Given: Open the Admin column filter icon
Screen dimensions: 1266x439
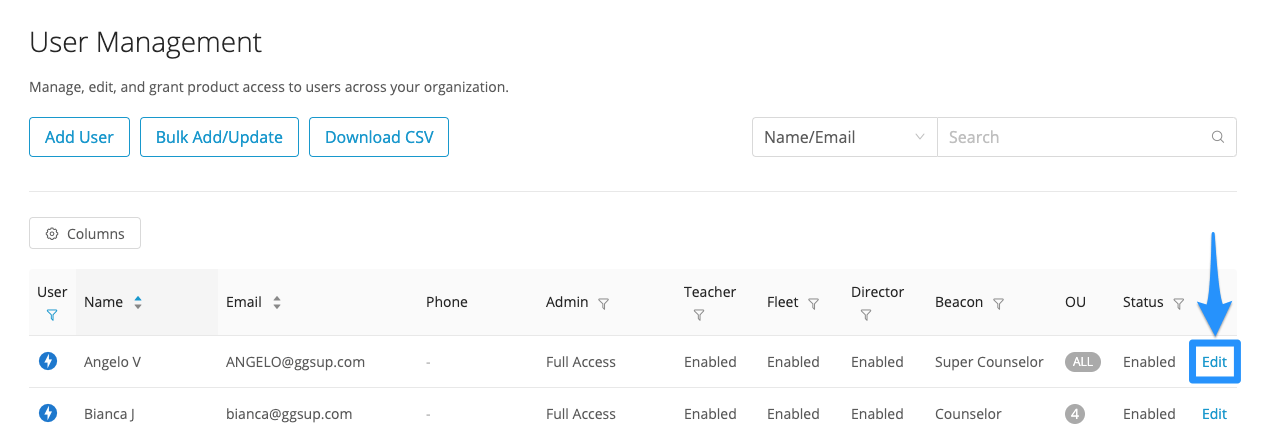Looking at the screenshot, I should (x=604, y=303).
